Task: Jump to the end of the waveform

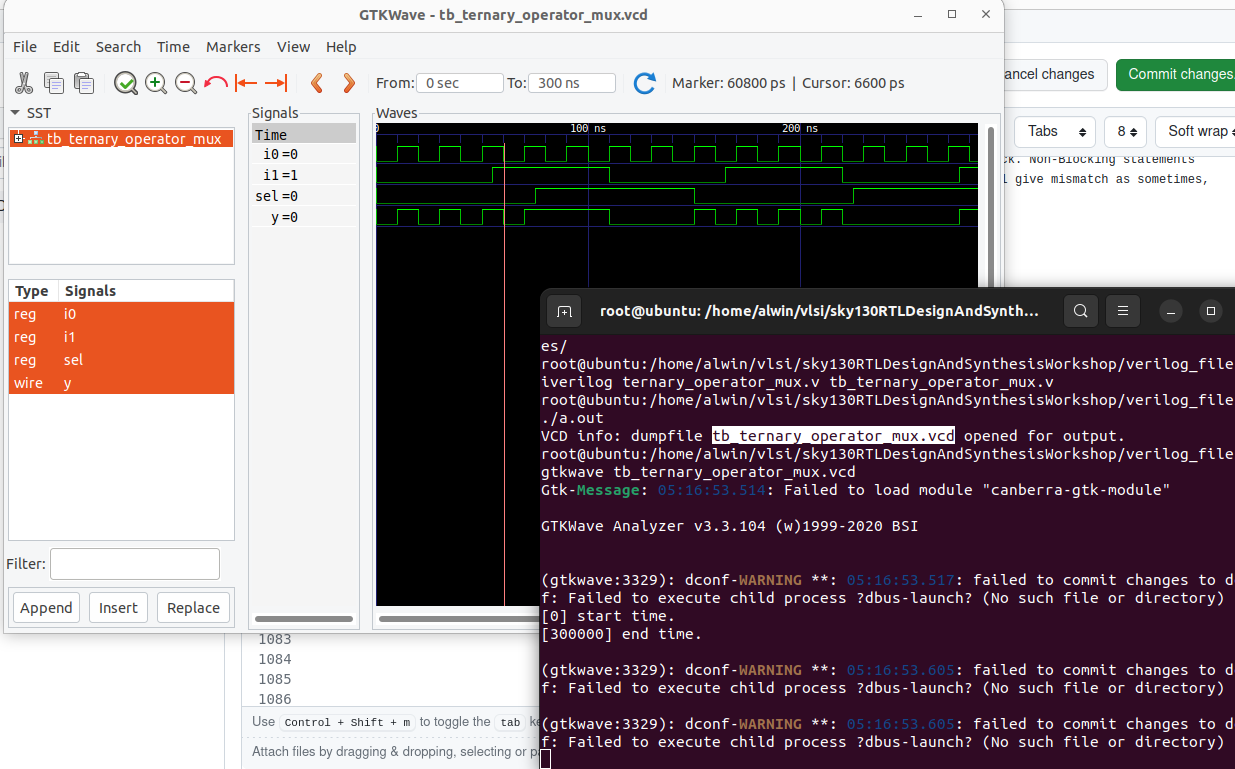Action: tap(276, 83)
